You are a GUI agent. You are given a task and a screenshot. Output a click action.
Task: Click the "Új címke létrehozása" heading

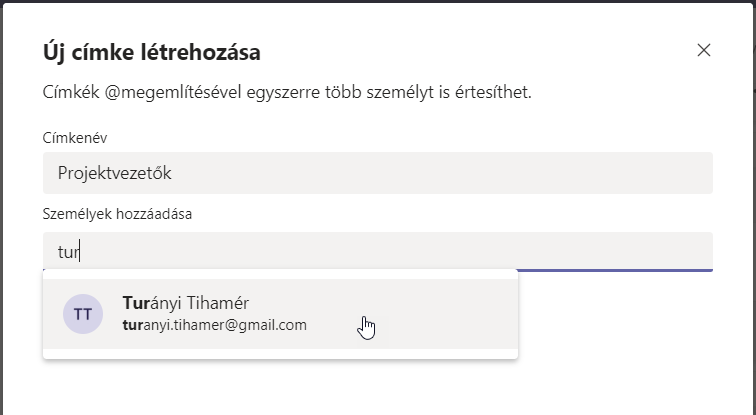coord(159,51)
